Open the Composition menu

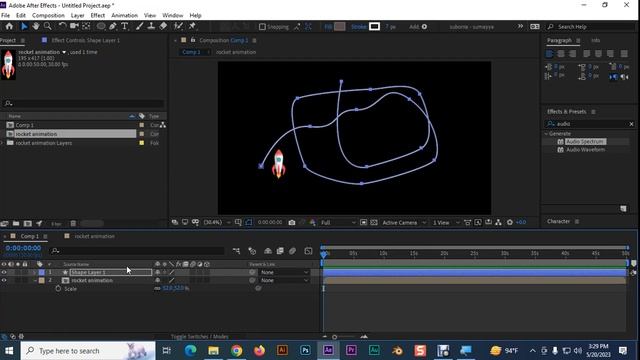coord(48,16)
